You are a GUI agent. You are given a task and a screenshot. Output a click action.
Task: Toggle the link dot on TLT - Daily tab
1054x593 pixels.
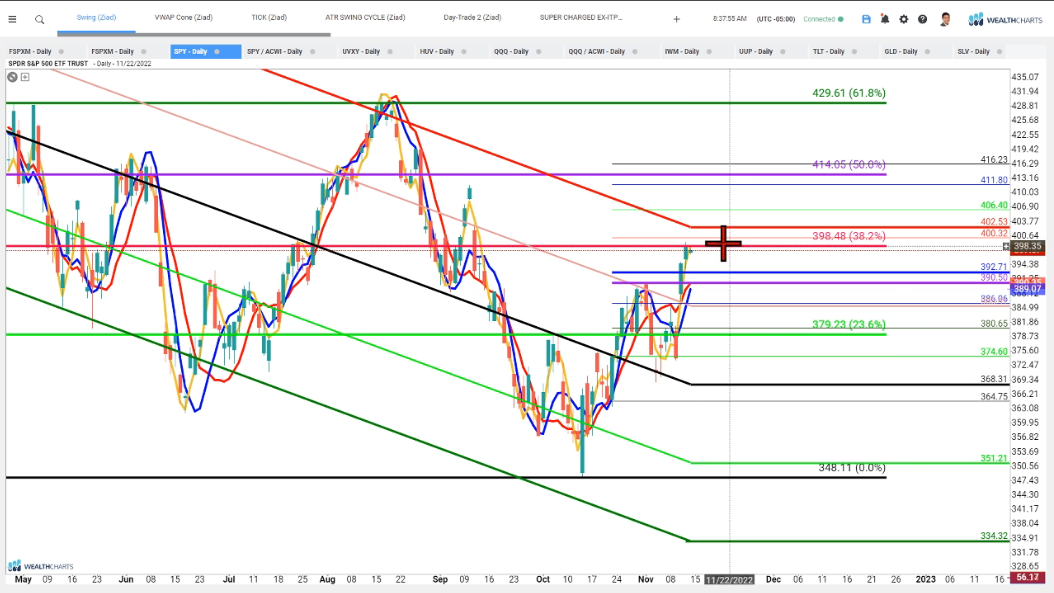(x=854, y=51)
